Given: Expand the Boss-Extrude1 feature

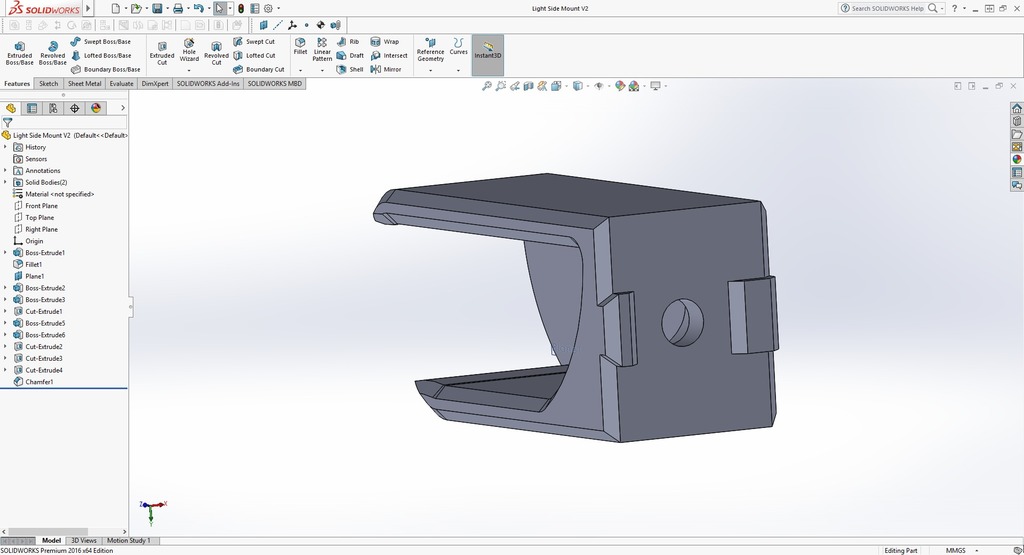Looking at the screenshot, I should point(6,253).
